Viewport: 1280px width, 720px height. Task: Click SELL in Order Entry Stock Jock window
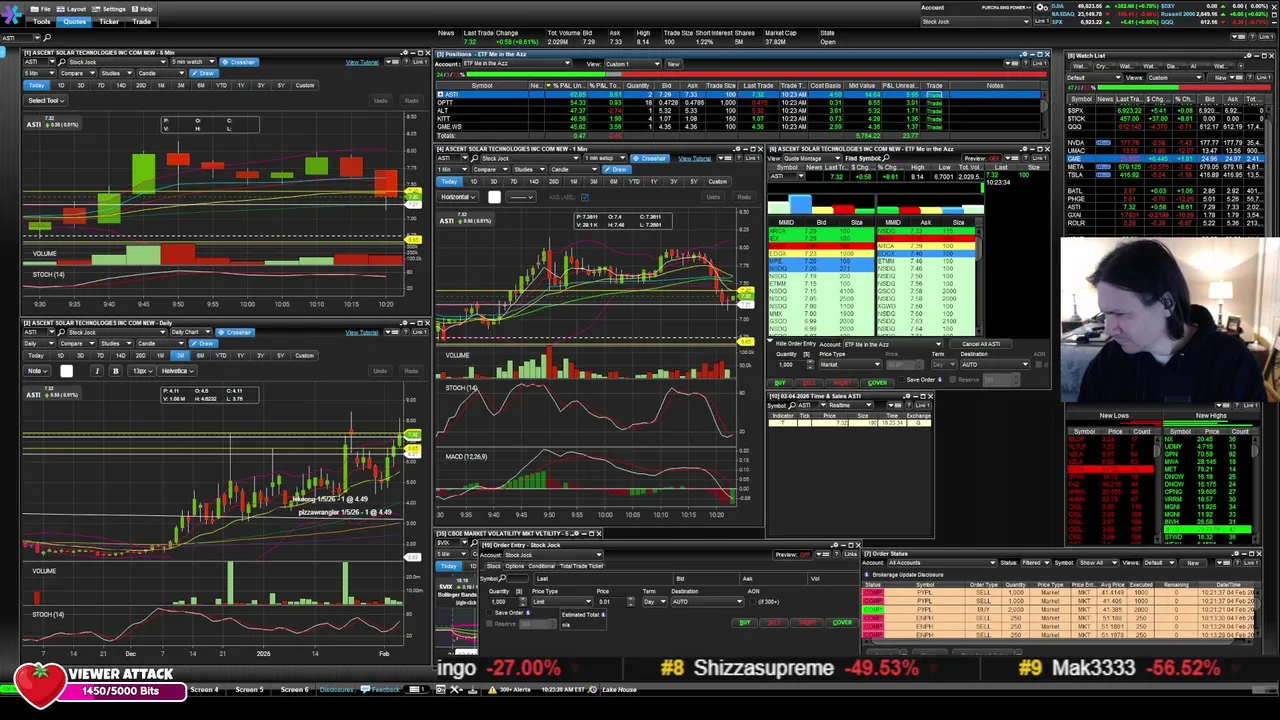point(774,623)
